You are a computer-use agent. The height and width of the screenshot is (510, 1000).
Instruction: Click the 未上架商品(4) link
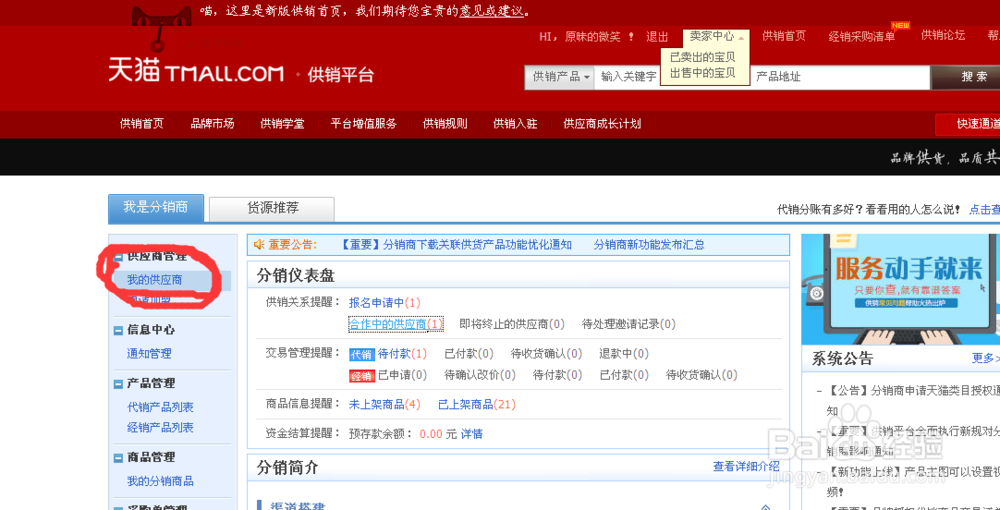click(385, 405)
